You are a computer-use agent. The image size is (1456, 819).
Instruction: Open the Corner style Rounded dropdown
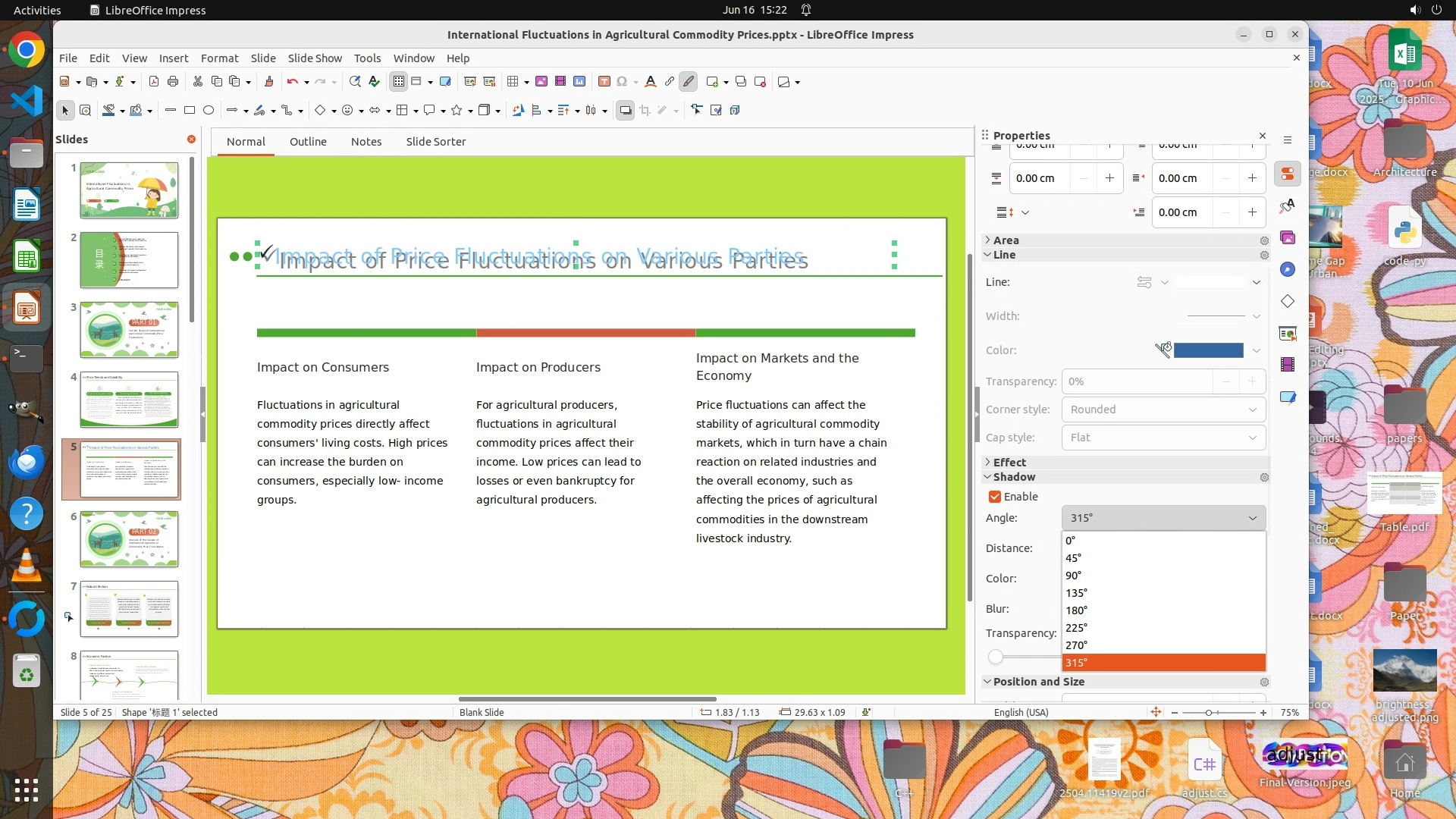(x=1163, y=409)
